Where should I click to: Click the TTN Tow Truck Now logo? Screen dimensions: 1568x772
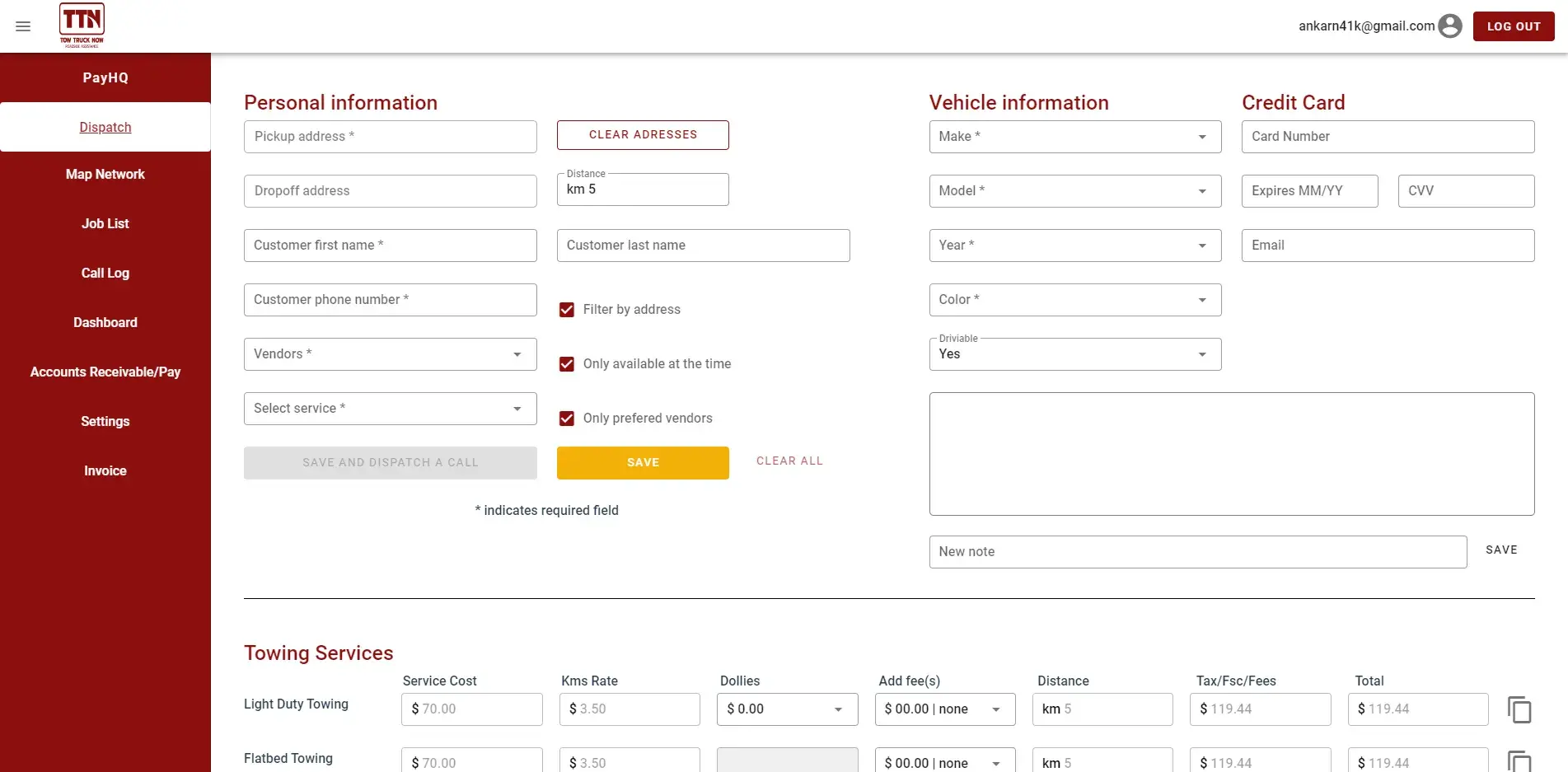point(82,26)
